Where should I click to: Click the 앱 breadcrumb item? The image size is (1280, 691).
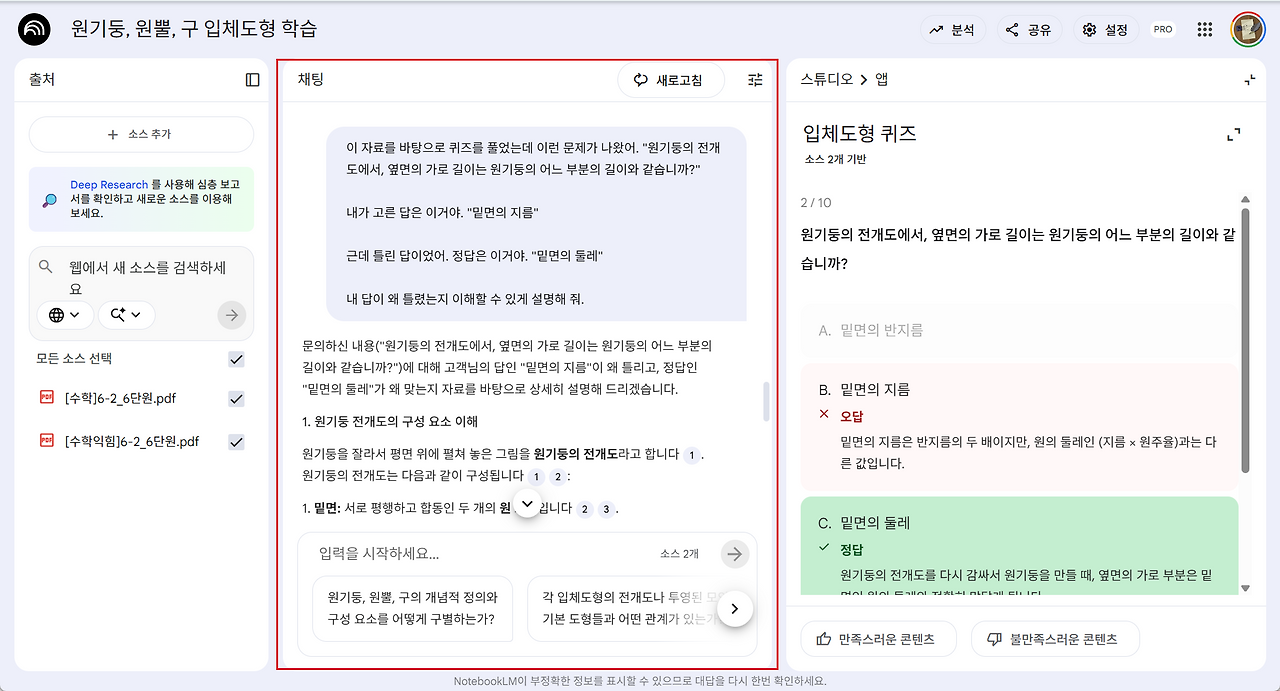[882, 80]
